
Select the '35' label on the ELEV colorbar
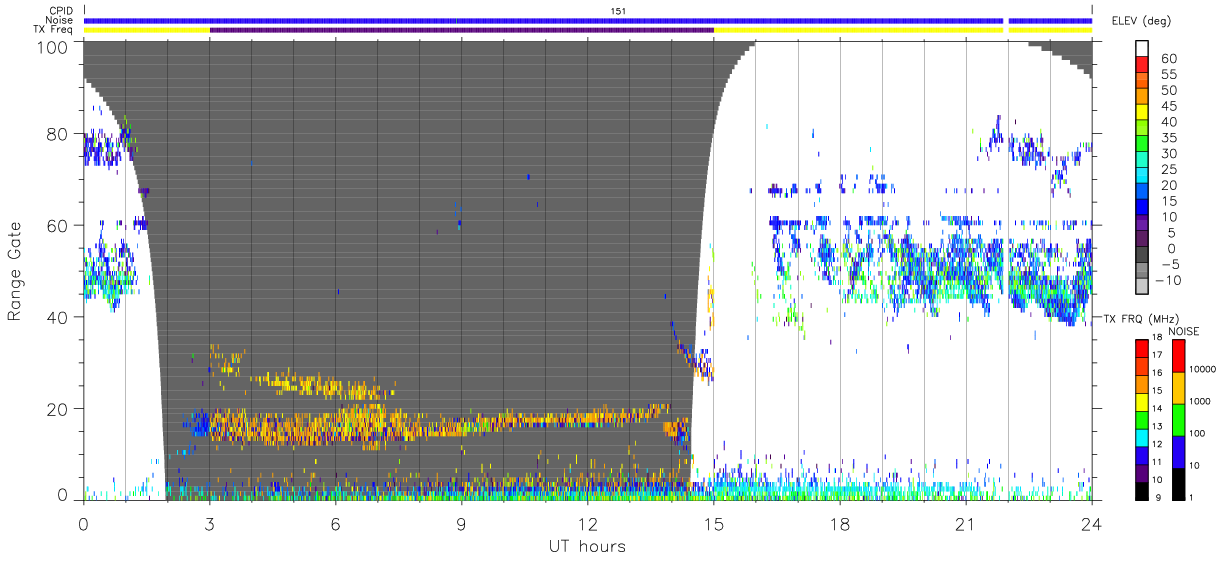[x=1169, y=138]
